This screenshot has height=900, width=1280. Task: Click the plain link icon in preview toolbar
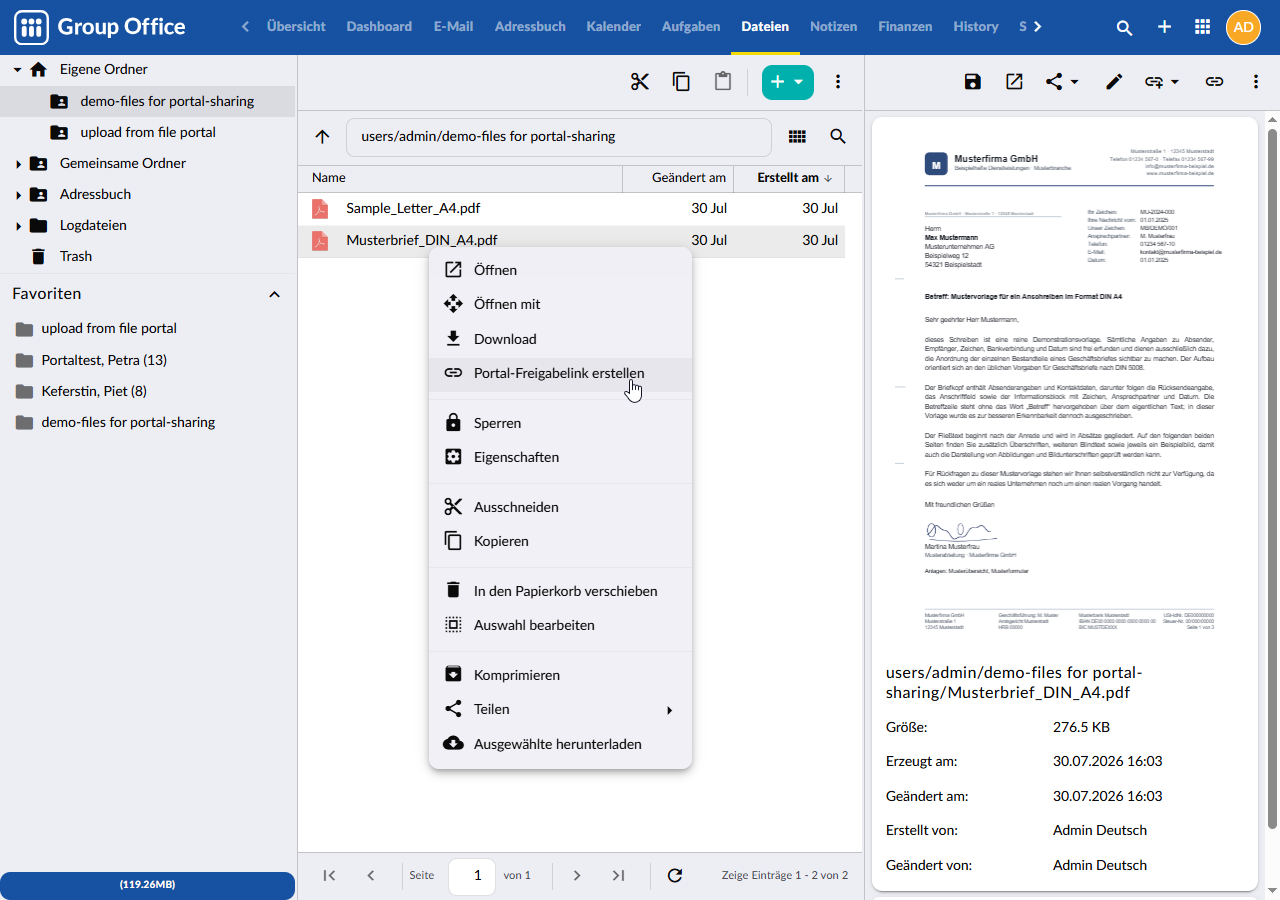coord(1214,82)
